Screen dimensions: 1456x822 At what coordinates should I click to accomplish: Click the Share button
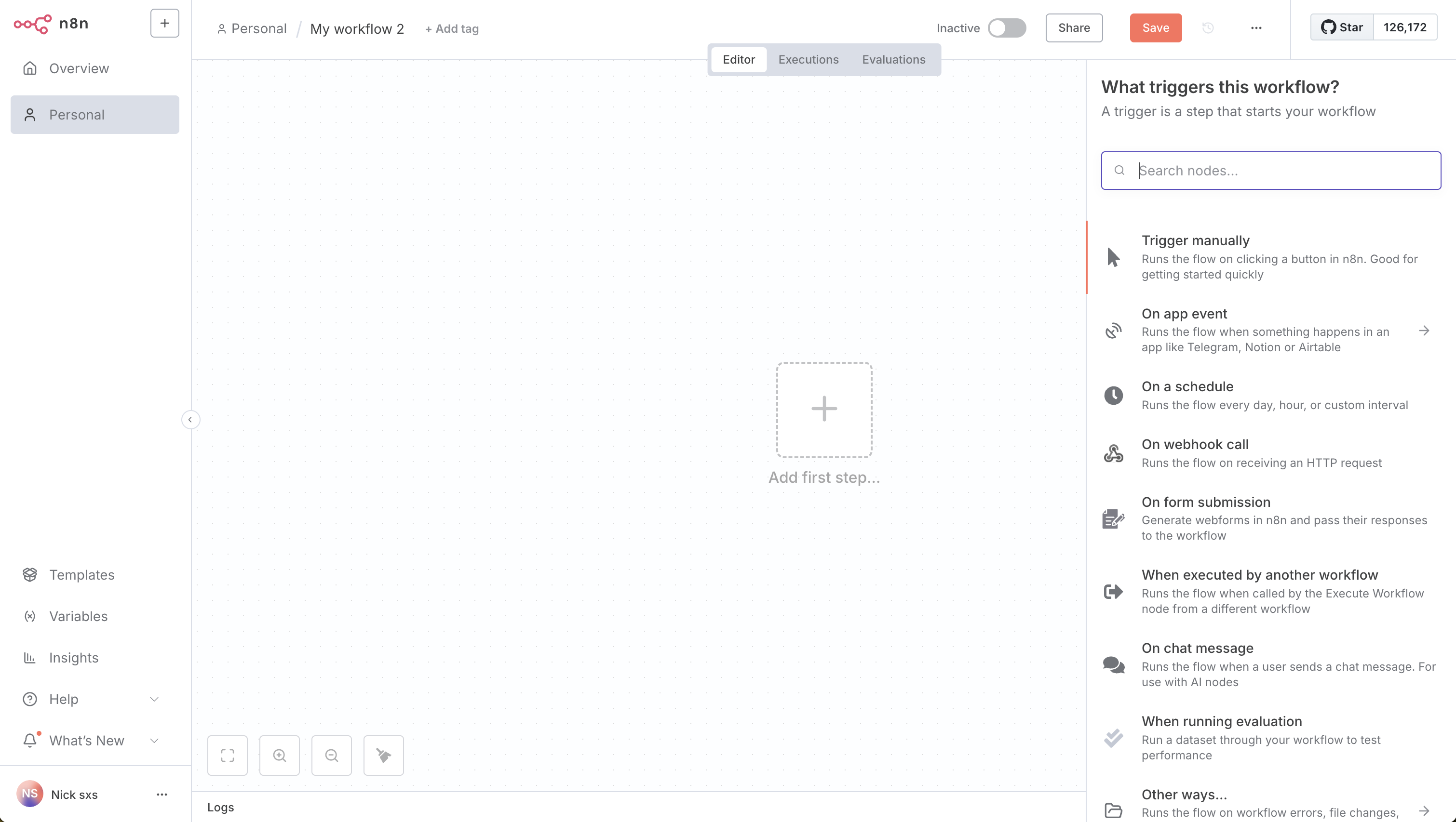(x=1074, y=27)
